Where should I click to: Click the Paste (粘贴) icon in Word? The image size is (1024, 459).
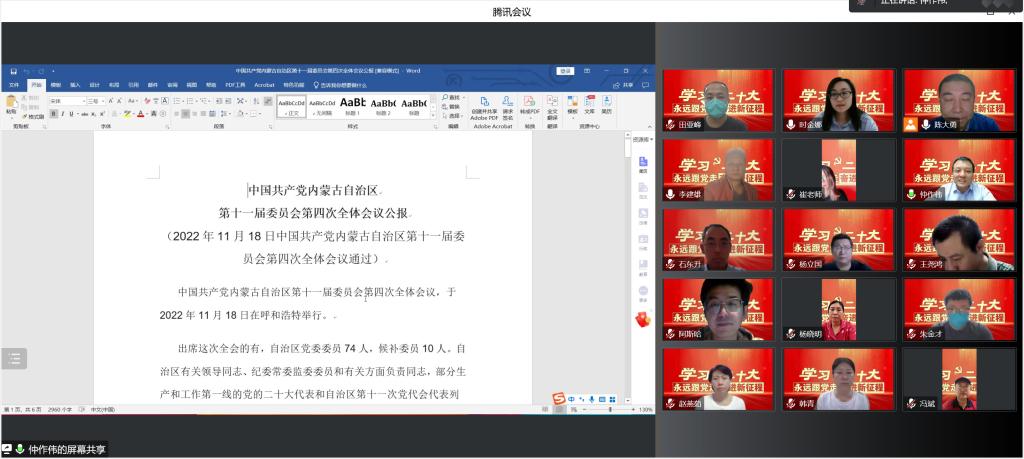pyautogui.click(x=11, y=104)
